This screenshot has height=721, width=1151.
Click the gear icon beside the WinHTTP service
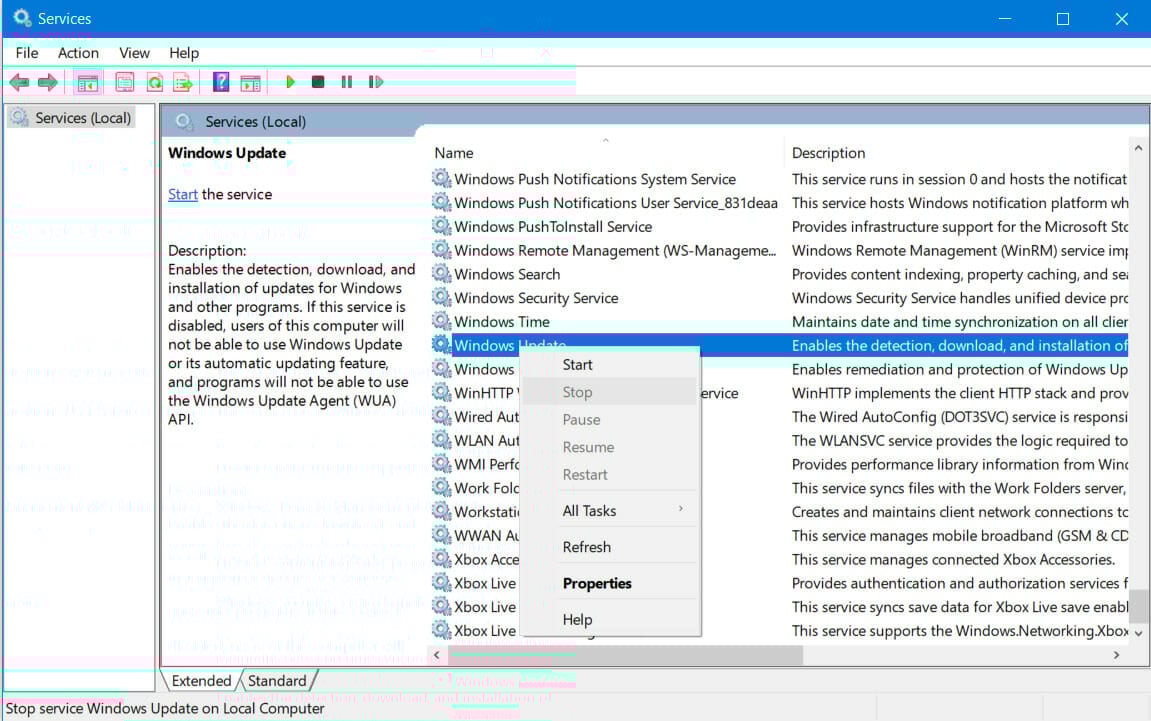(441, 393)
